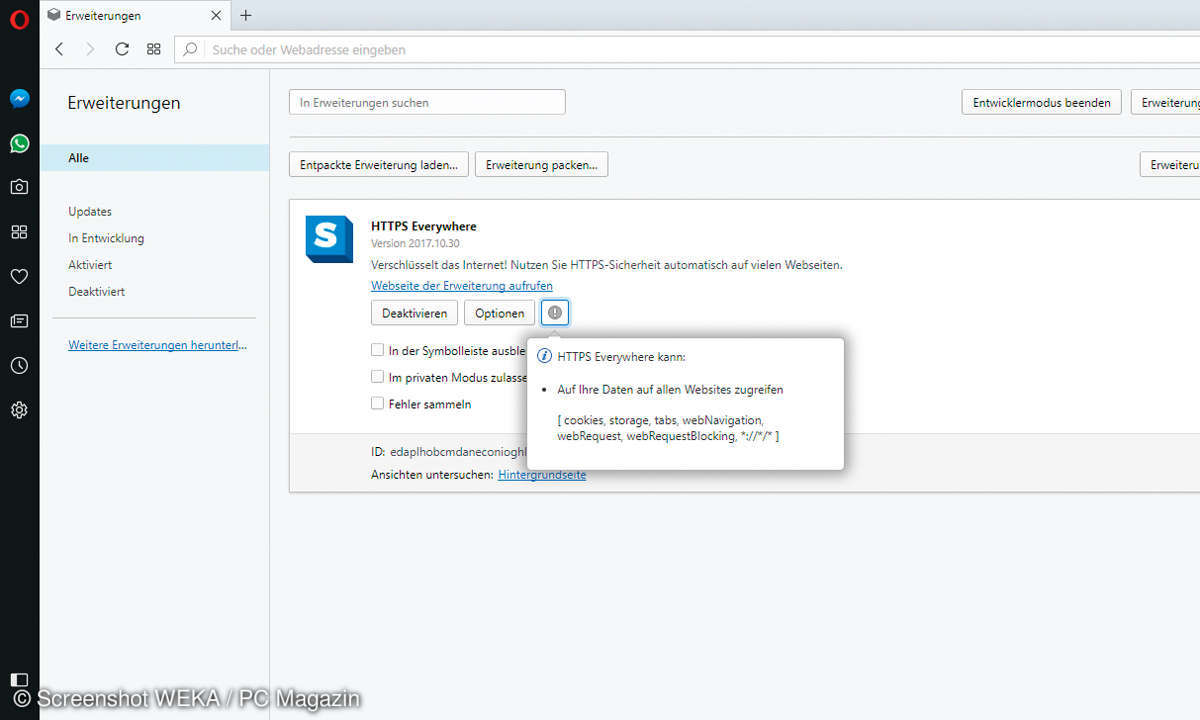1200x720 pixels.
Task: Select 'Updates' filter
Action: point(90,212)
